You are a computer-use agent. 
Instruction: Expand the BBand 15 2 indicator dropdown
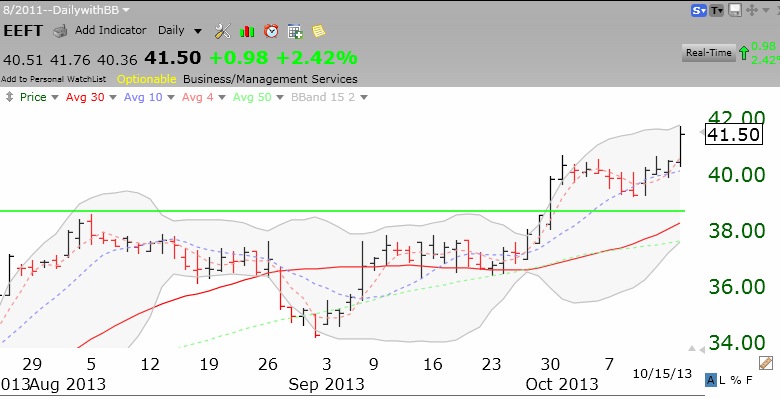(x=364, y=98)
